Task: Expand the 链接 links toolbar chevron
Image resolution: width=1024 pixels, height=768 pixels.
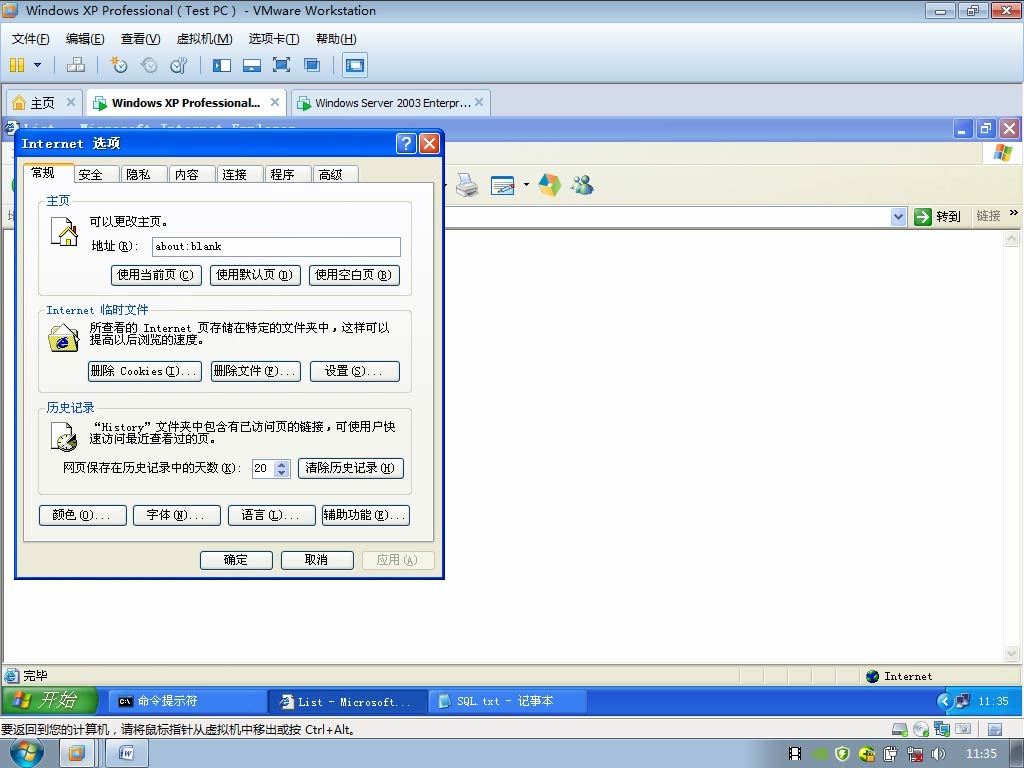Action: pyautogui.click(x=1014, y=213)
